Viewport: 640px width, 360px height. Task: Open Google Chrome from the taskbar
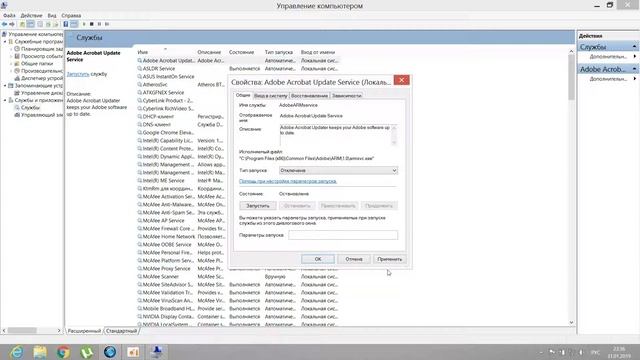pos(63,352)
